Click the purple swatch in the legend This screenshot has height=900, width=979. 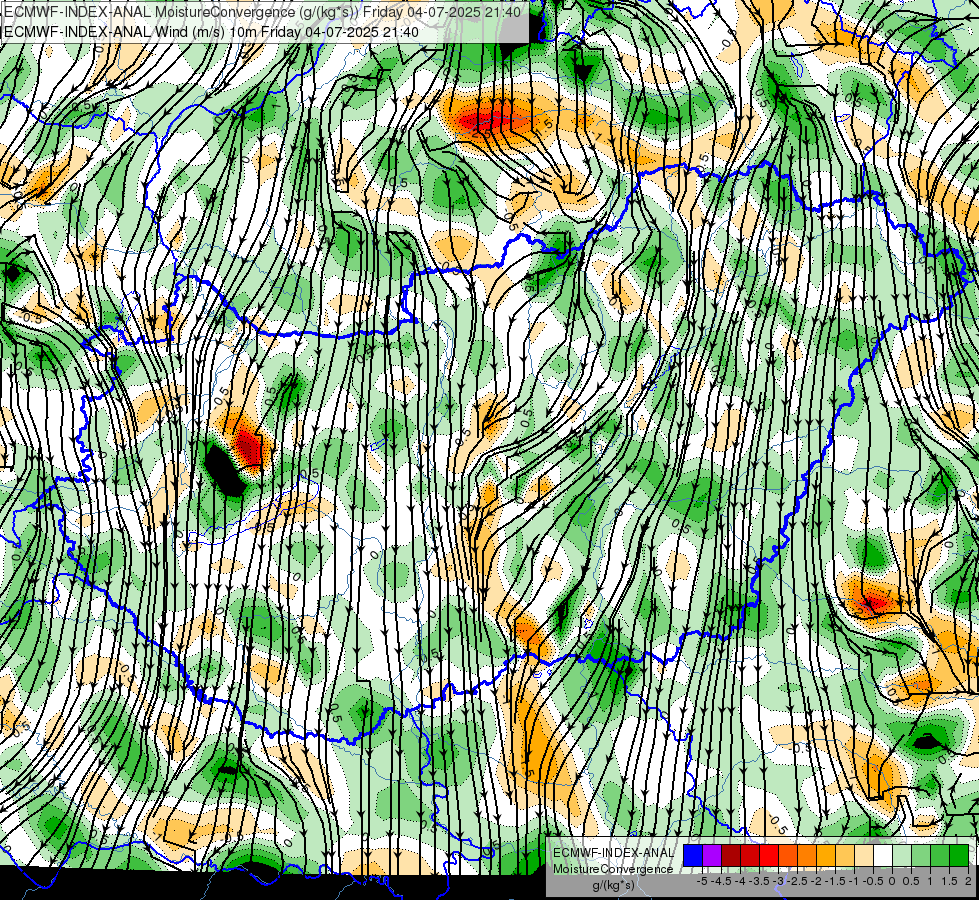(x=712, y=855)
